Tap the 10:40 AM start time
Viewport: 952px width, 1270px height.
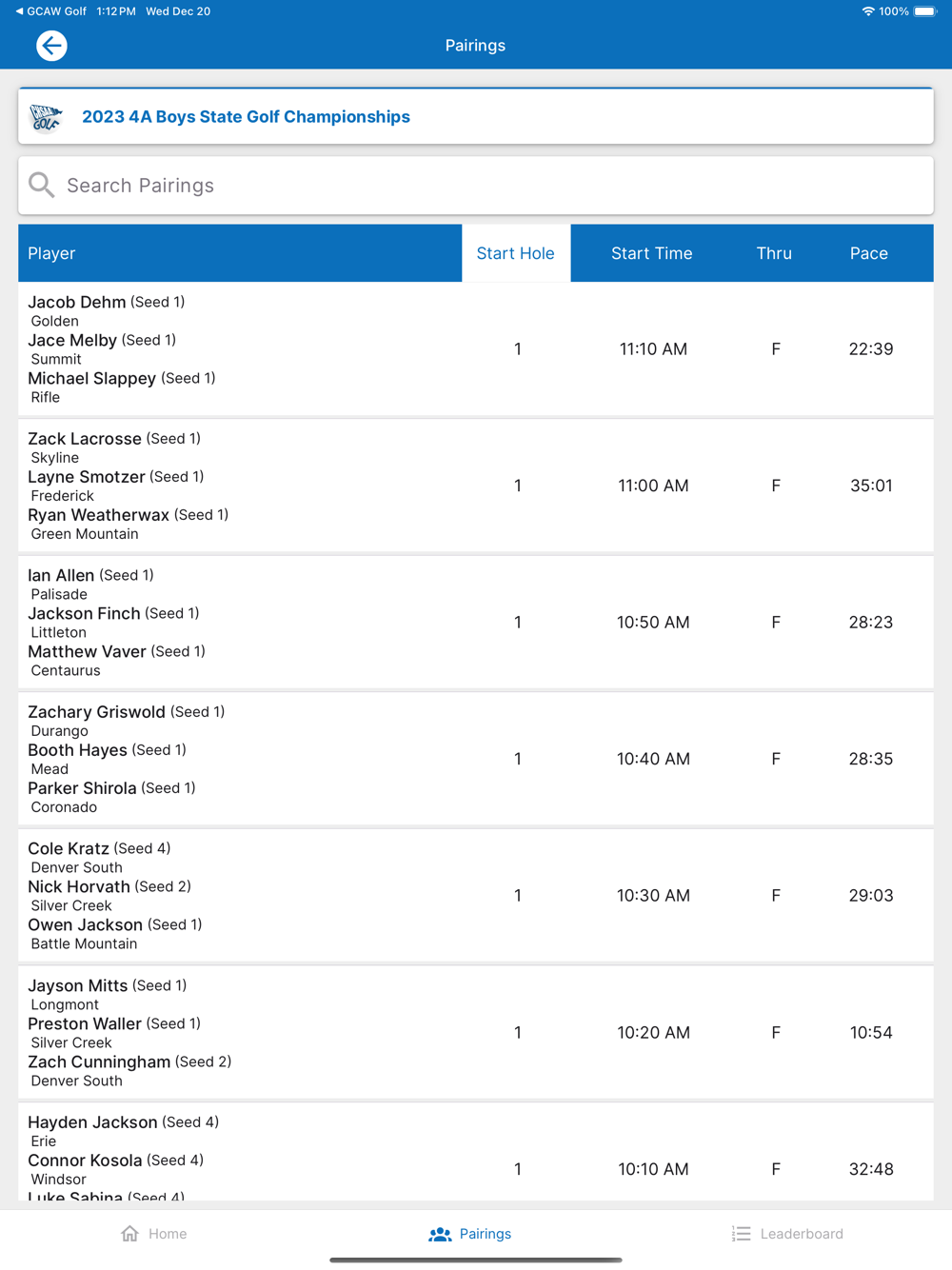pyautogui.click(x=653, y=759)
